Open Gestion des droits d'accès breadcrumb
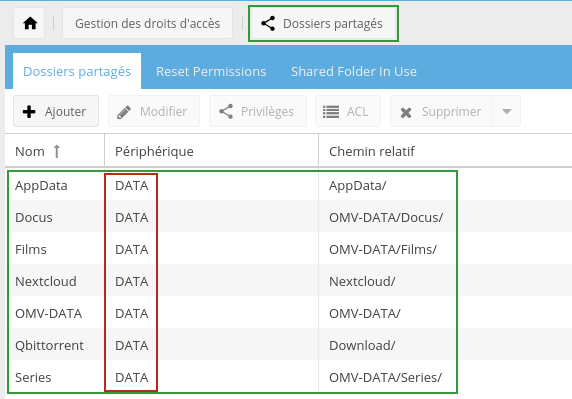The image size is (572, 399). 147,23
